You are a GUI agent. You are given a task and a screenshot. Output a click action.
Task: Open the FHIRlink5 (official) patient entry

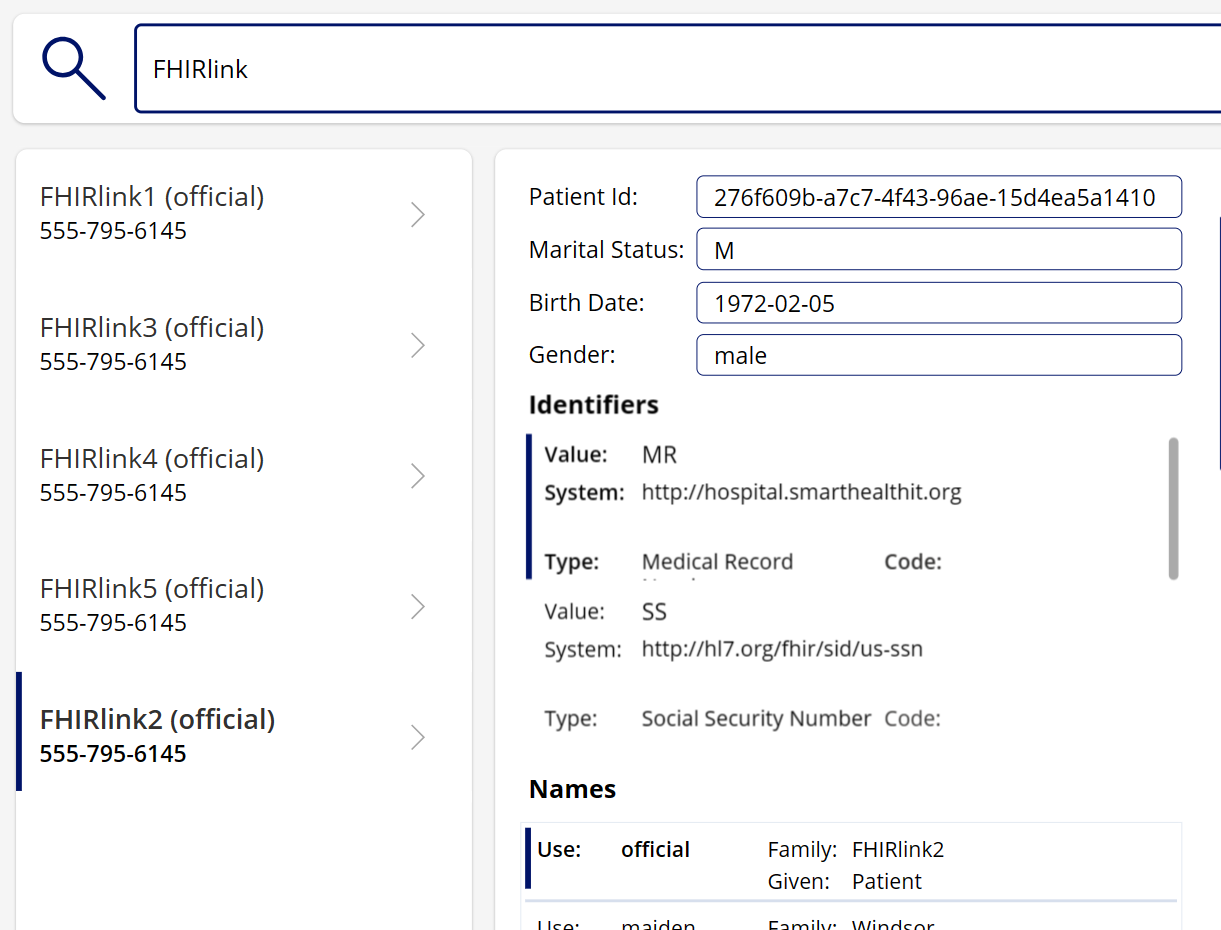(244, 606)
